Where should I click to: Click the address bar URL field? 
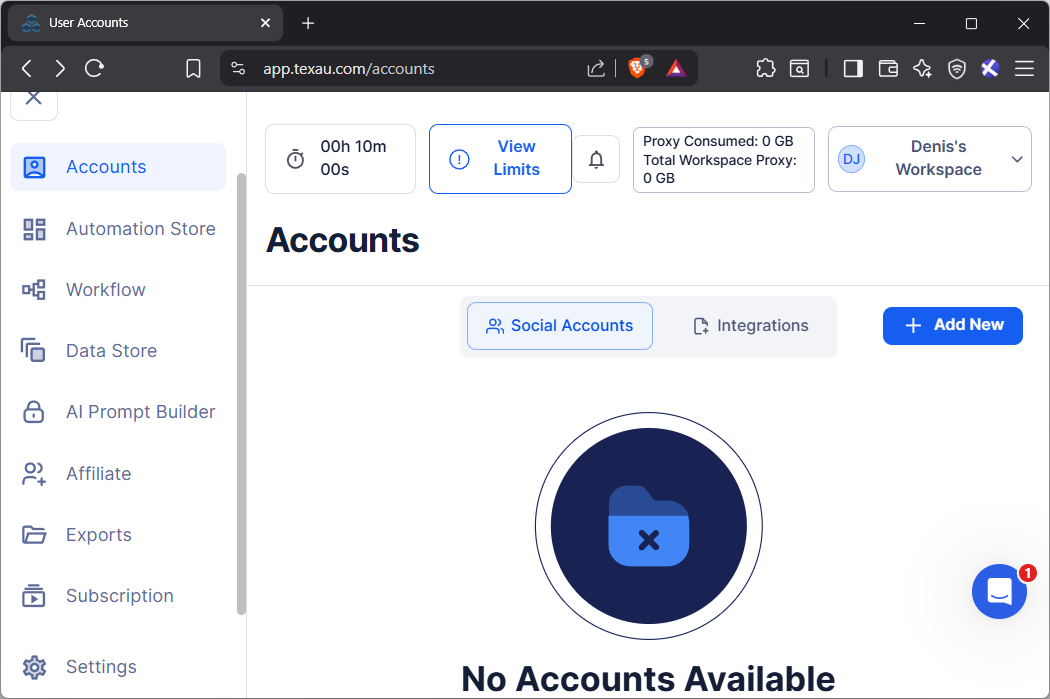pos(400,68)
